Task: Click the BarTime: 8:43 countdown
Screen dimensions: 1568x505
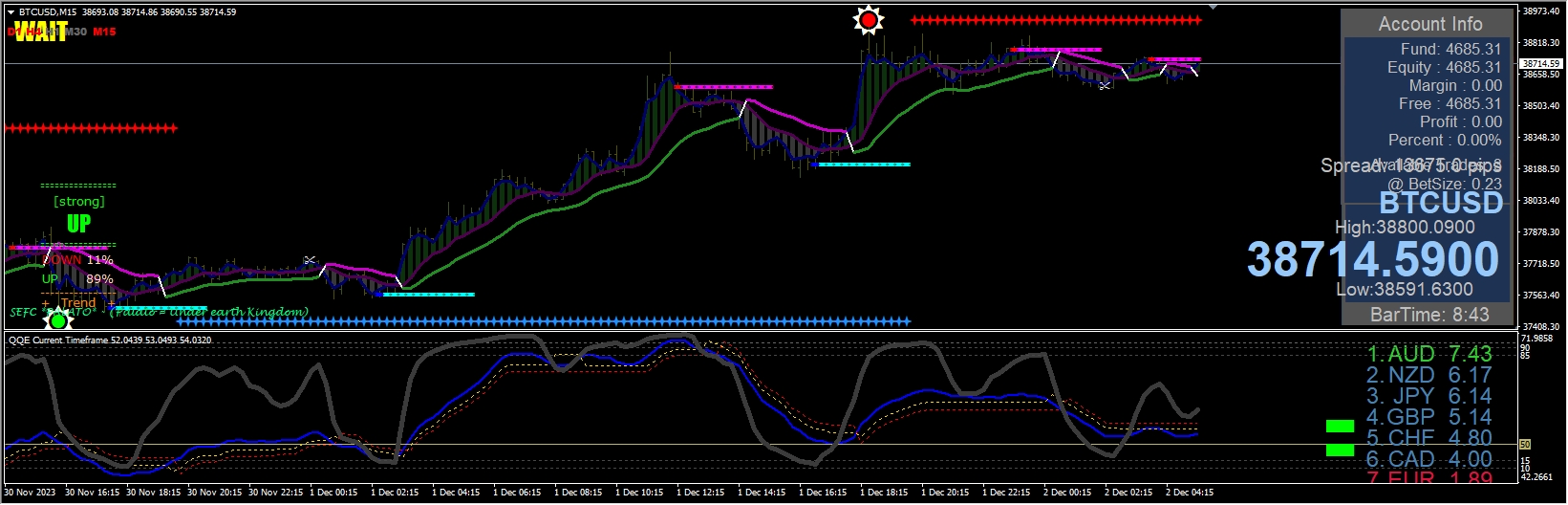Action: click(1429, 314)
